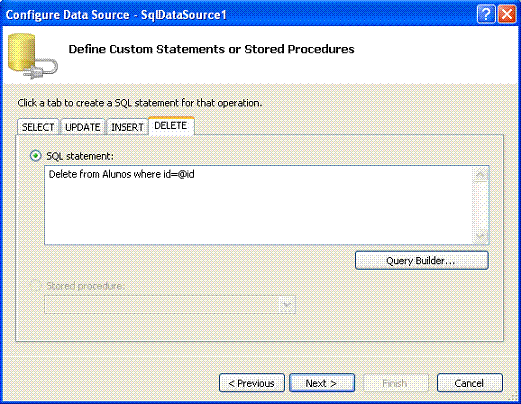Select the Stored procedure radio button
Screen dimensions: 521x404
36,286
